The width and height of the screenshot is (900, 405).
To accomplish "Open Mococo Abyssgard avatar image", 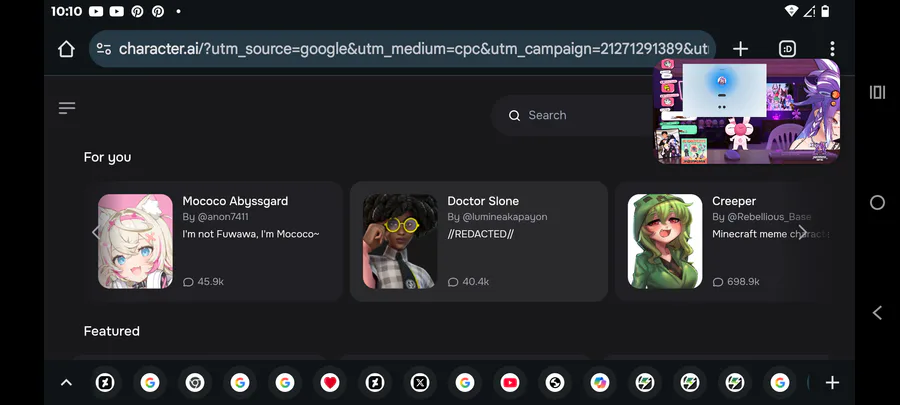I will click(135, 241).
